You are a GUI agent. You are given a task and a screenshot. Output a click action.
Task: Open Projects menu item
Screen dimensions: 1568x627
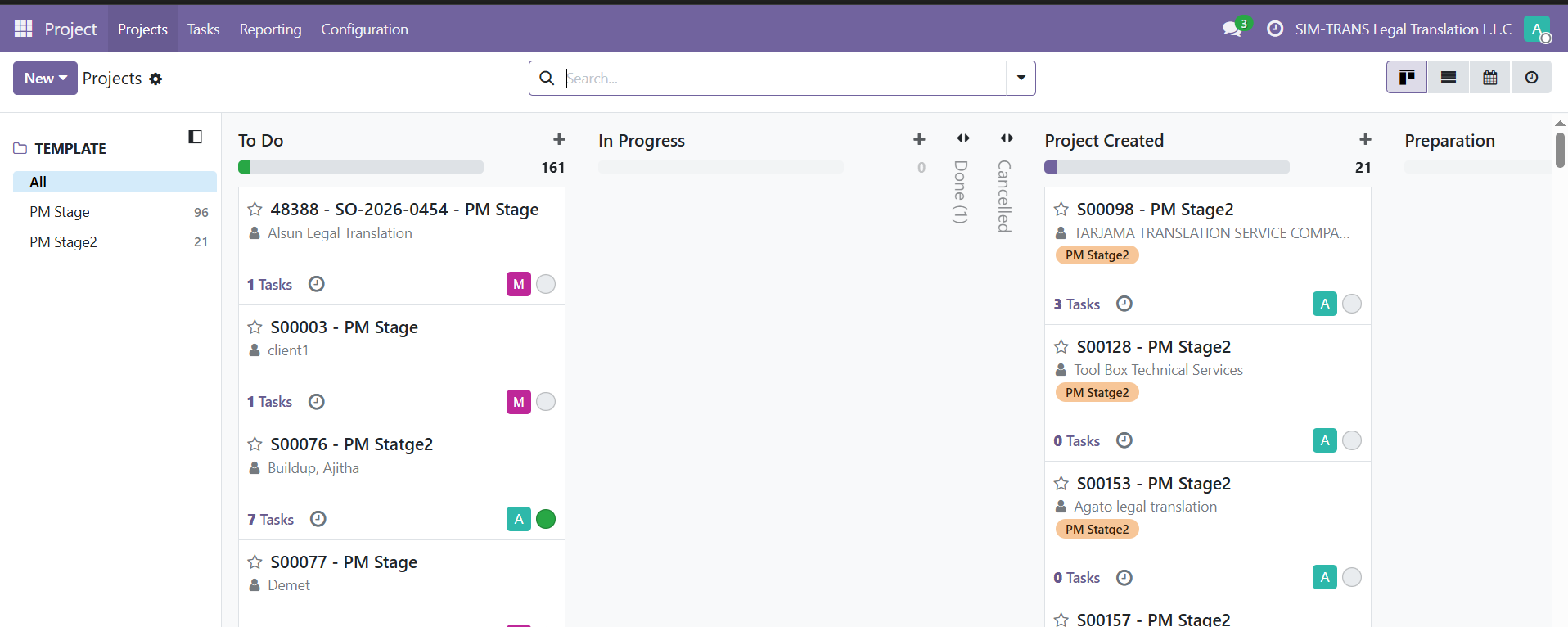pos(142,29)
